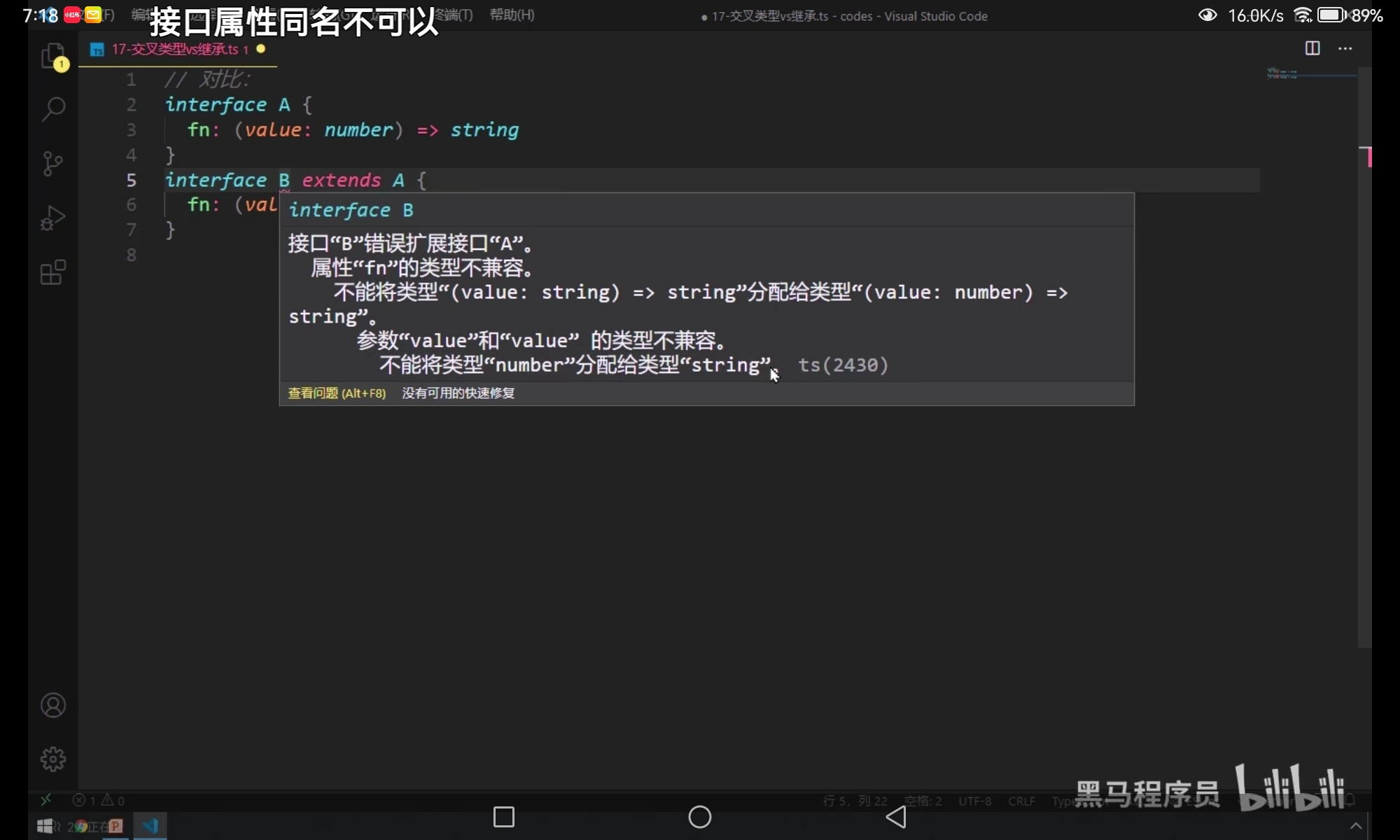The height and width of the screenshot is (840, 1400).
Task: Click 查看问题 (Alt+F8) link
Action: pyautogui.click(x=337, y=393)
